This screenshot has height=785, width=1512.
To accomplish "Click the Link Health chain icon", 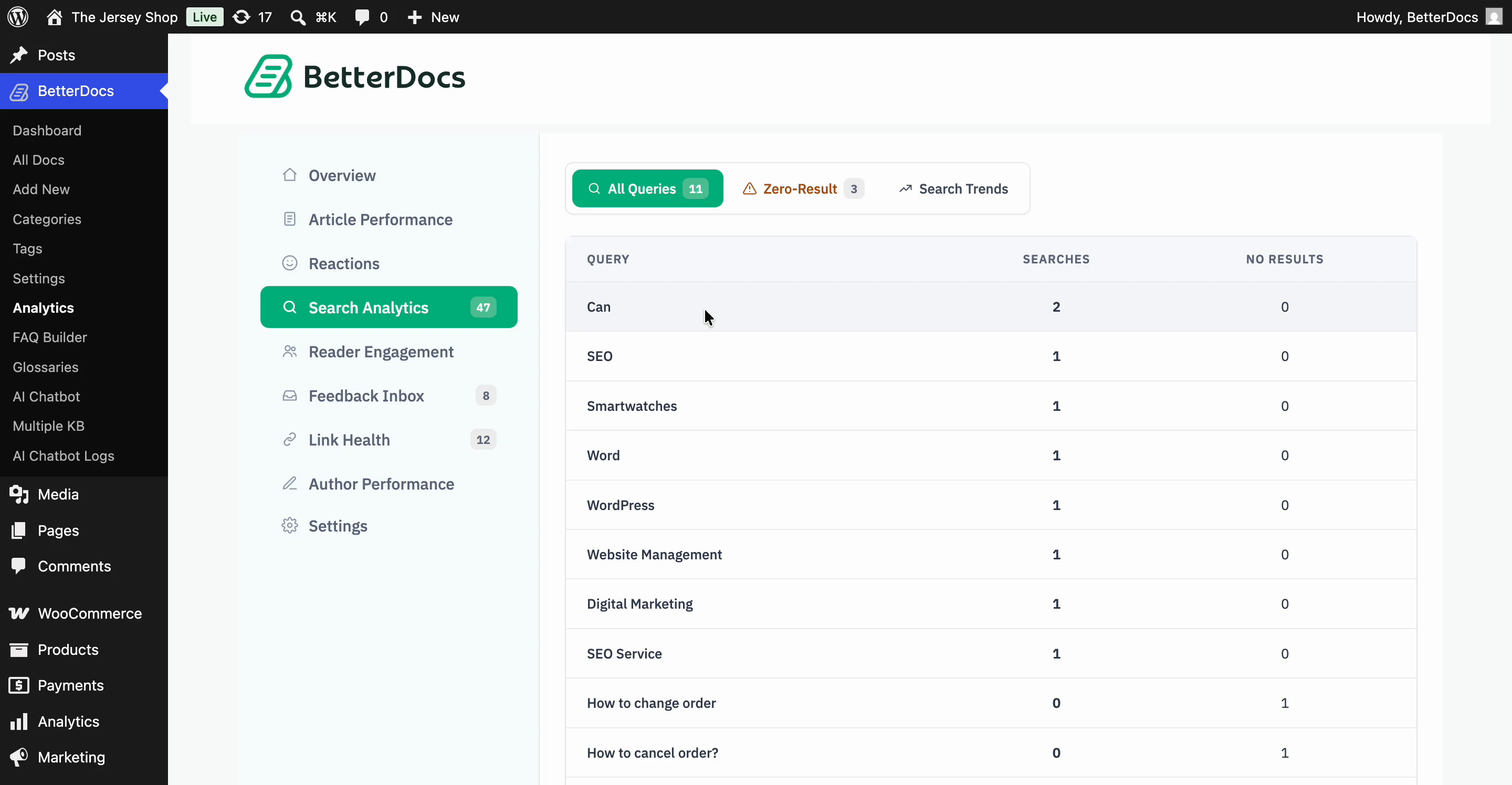I will (x=289, y=439).
